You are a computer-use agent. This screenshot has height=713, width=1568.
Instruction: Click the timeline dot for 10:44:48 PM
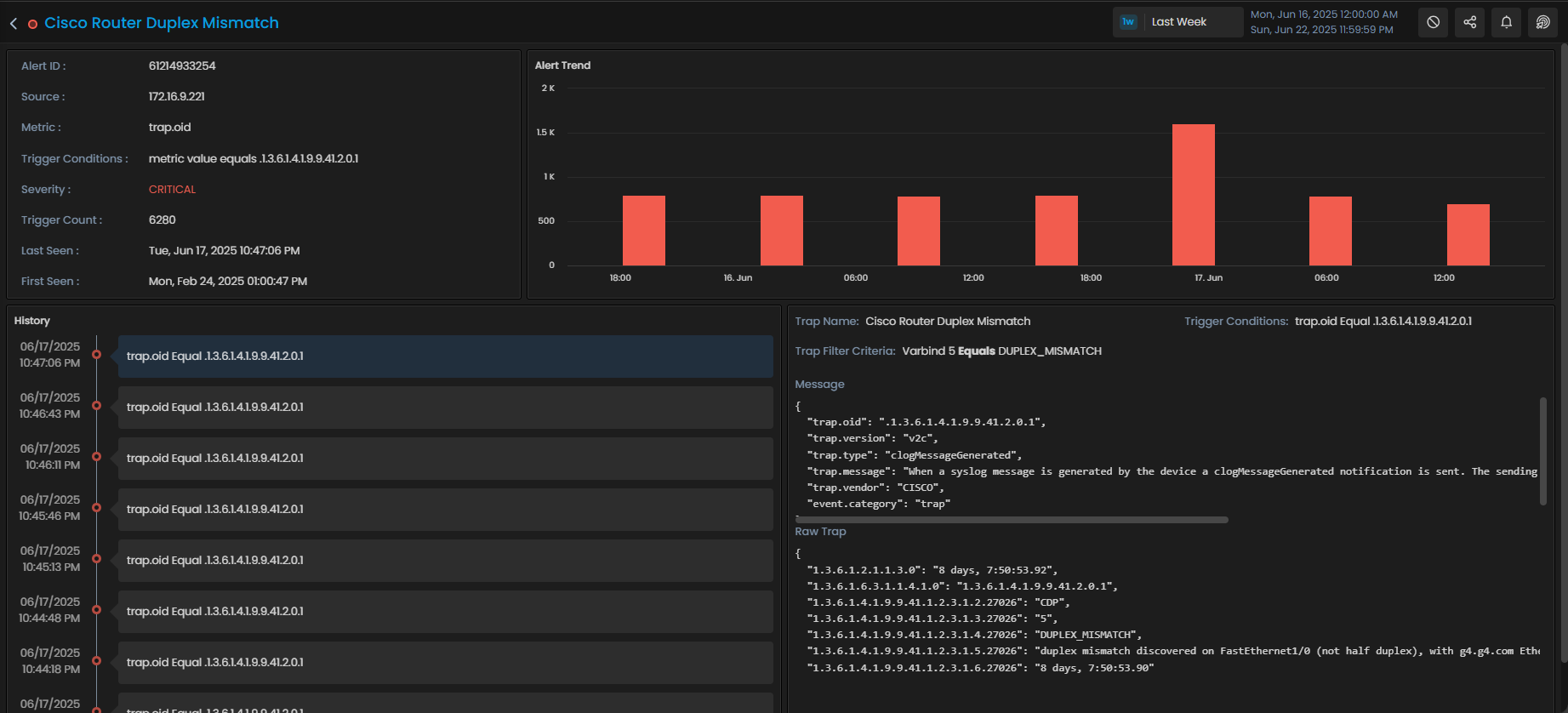(x=97, y=610)
